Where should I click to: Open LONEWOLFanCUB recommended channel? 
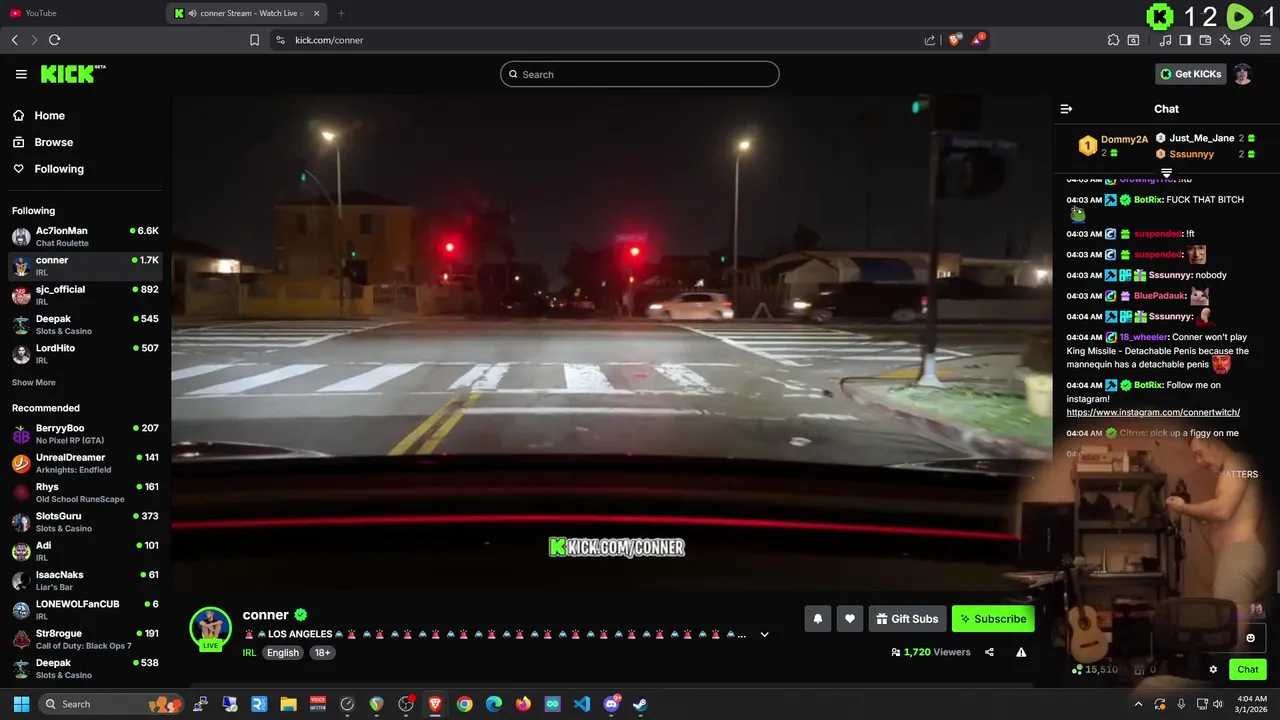85,610
